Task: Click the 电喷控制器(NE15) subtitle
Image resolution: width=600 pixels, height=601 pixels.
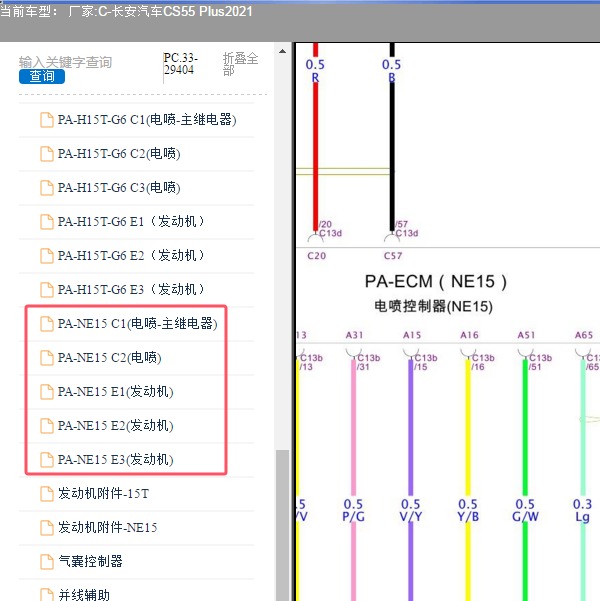Action: pyautogui.click(x=433, y=307)
